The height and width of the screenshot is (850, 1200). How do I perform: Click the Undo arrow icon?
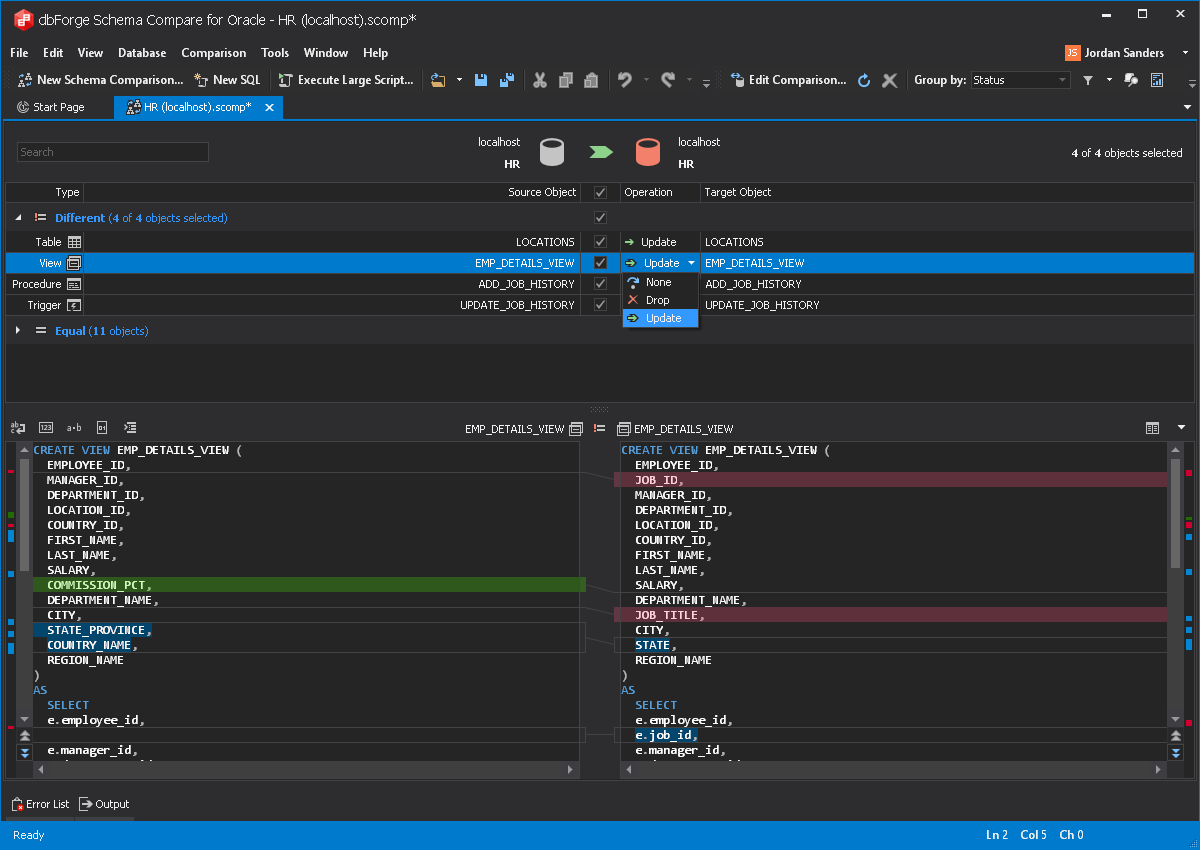pos(625,80)
